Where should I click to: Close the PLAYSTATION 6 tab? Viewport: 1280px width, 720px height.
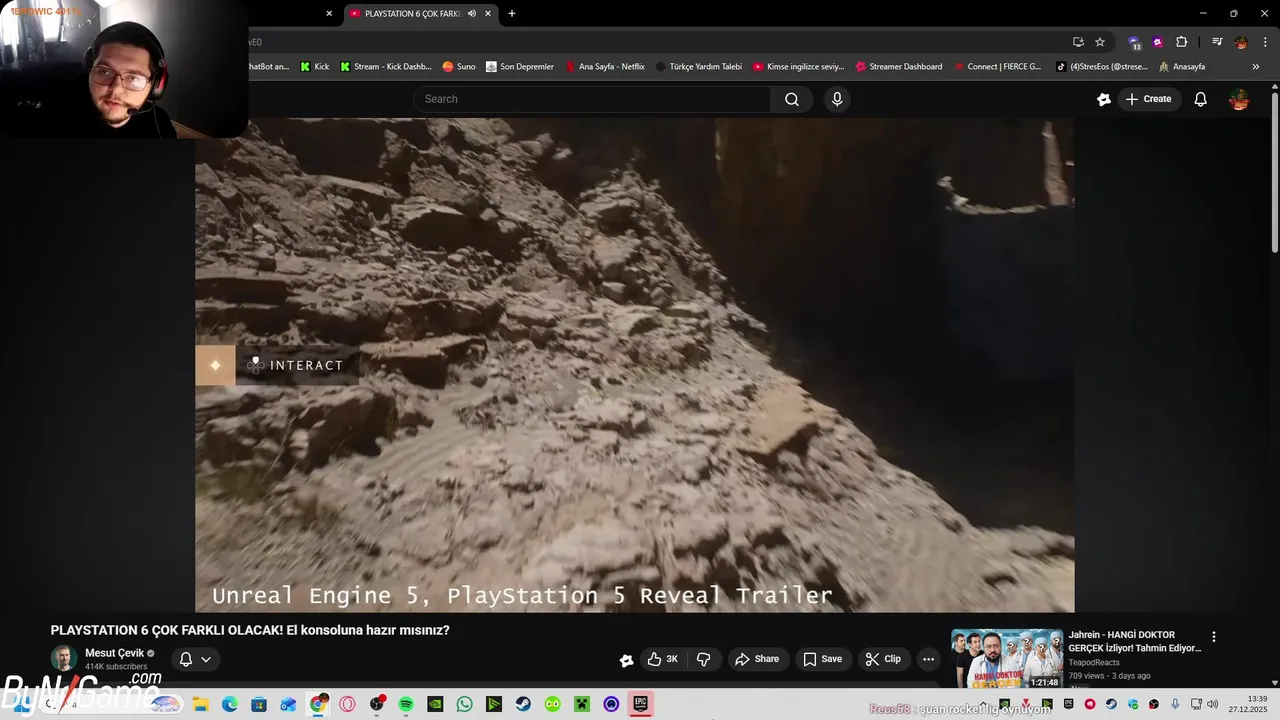(488, 14)
